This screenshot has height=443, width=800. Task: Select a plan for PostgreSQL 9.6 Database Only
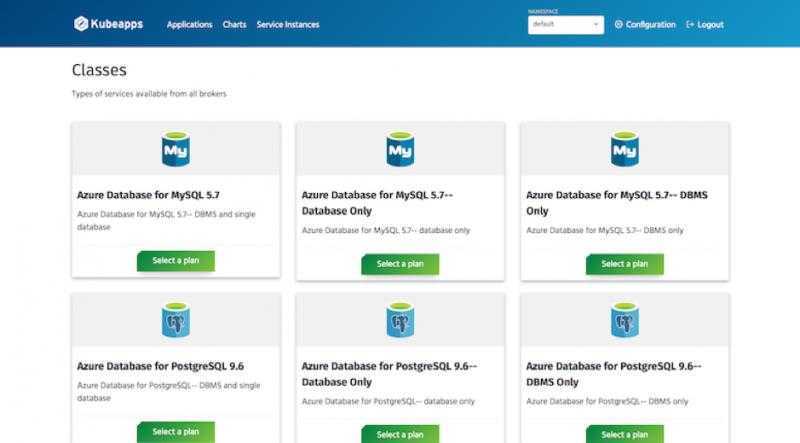[400, 434]
